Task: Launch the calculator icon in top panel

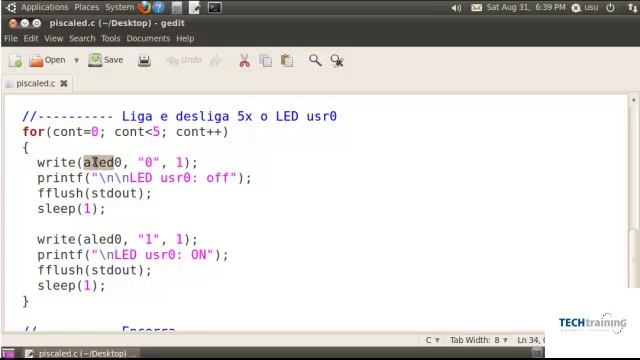Action: pos(177,7)
